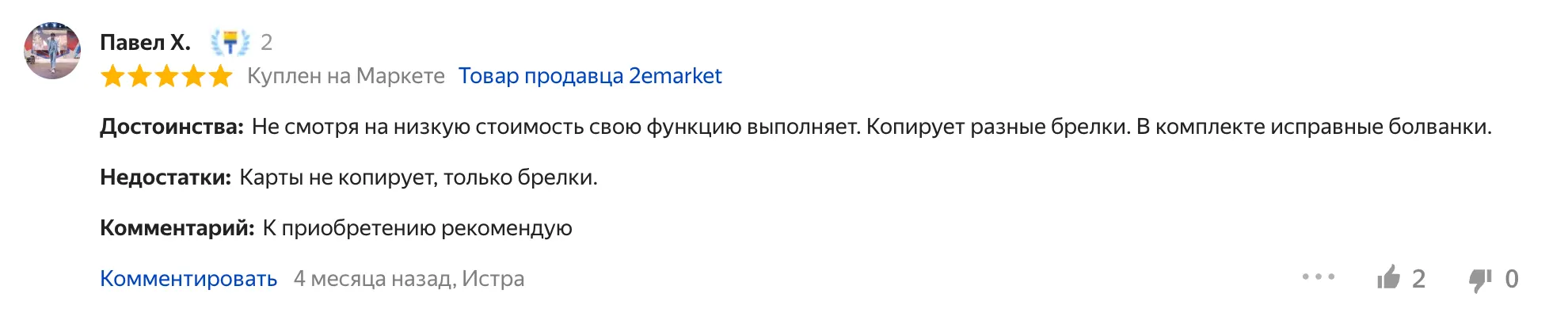The height and width of the screenshot is (328, 1568).
Task: Click the 4 месяца назад, Истра timestamp
Action: point(409,279)
